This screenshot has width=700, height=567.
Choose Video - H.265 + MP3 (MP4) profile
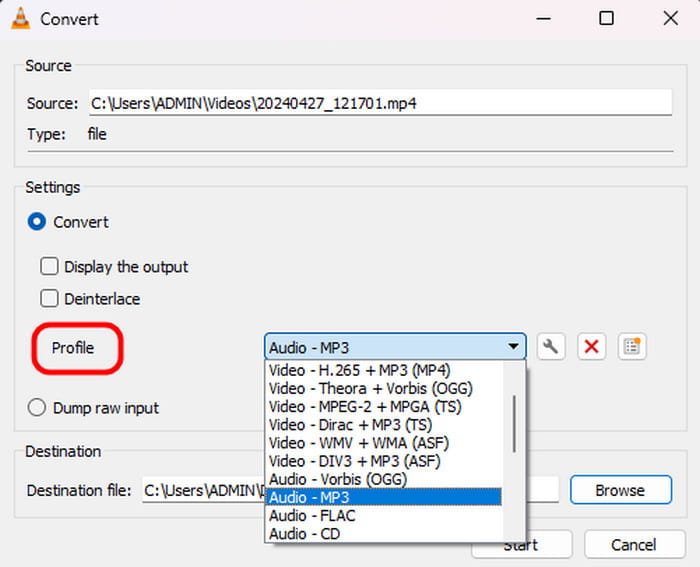[384, 370]
